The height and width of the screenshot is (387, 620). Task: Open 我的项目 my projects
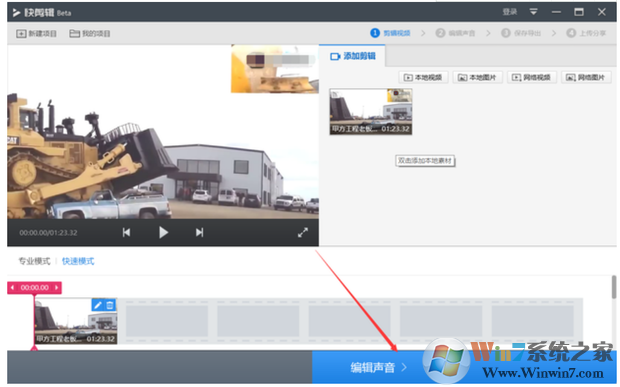click(90, 34)
